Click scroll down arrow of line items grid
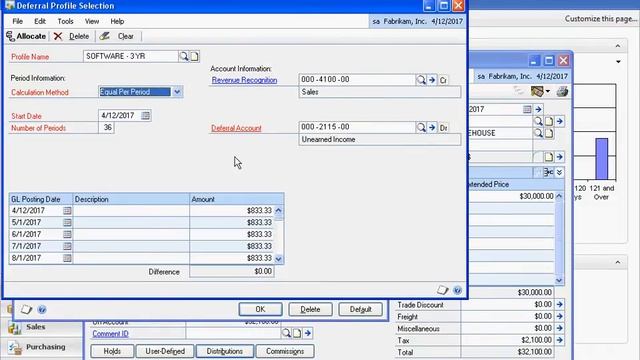Viewport: 640px width, 360px height. pyautogui.click(x=559, y=280)
